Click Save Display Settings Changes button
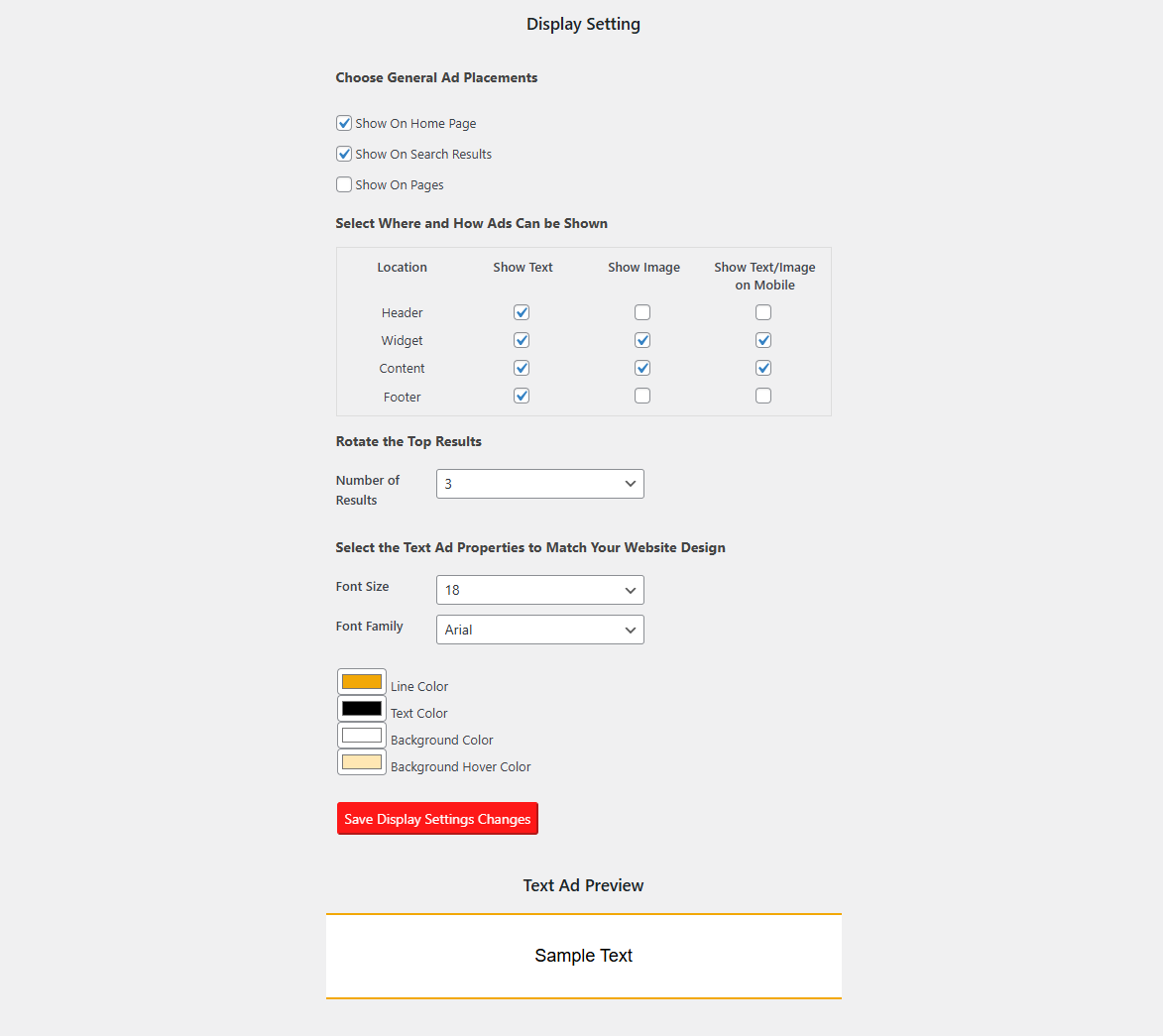 [437, 819]
